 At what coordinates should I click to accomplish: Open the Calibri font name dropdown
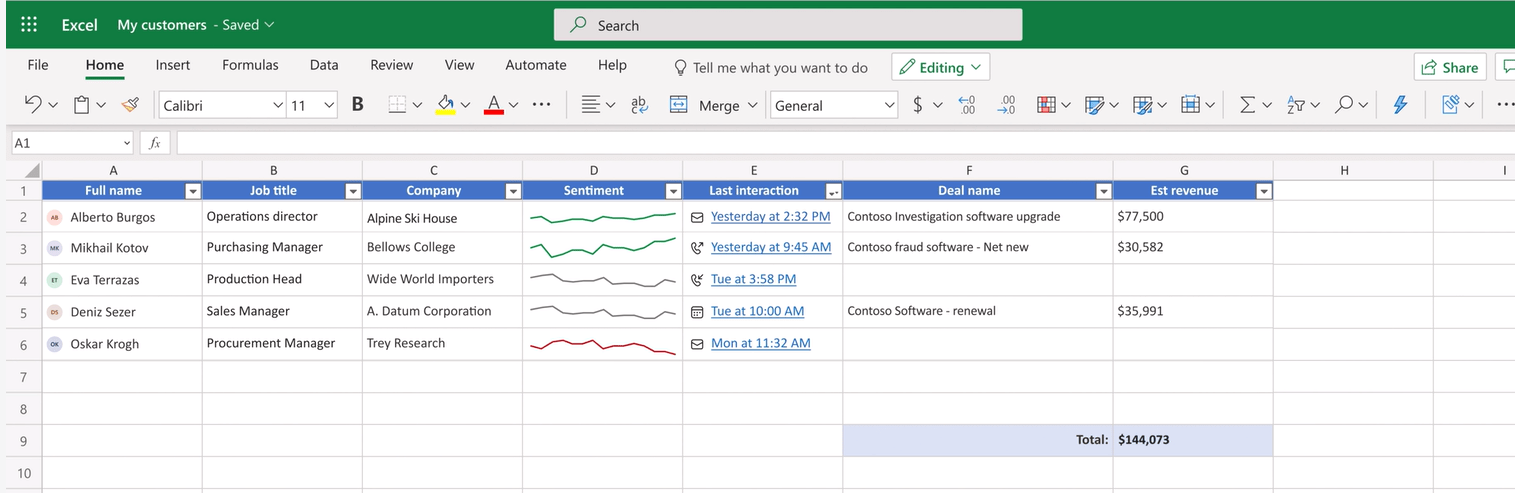[x=277, y=105]
